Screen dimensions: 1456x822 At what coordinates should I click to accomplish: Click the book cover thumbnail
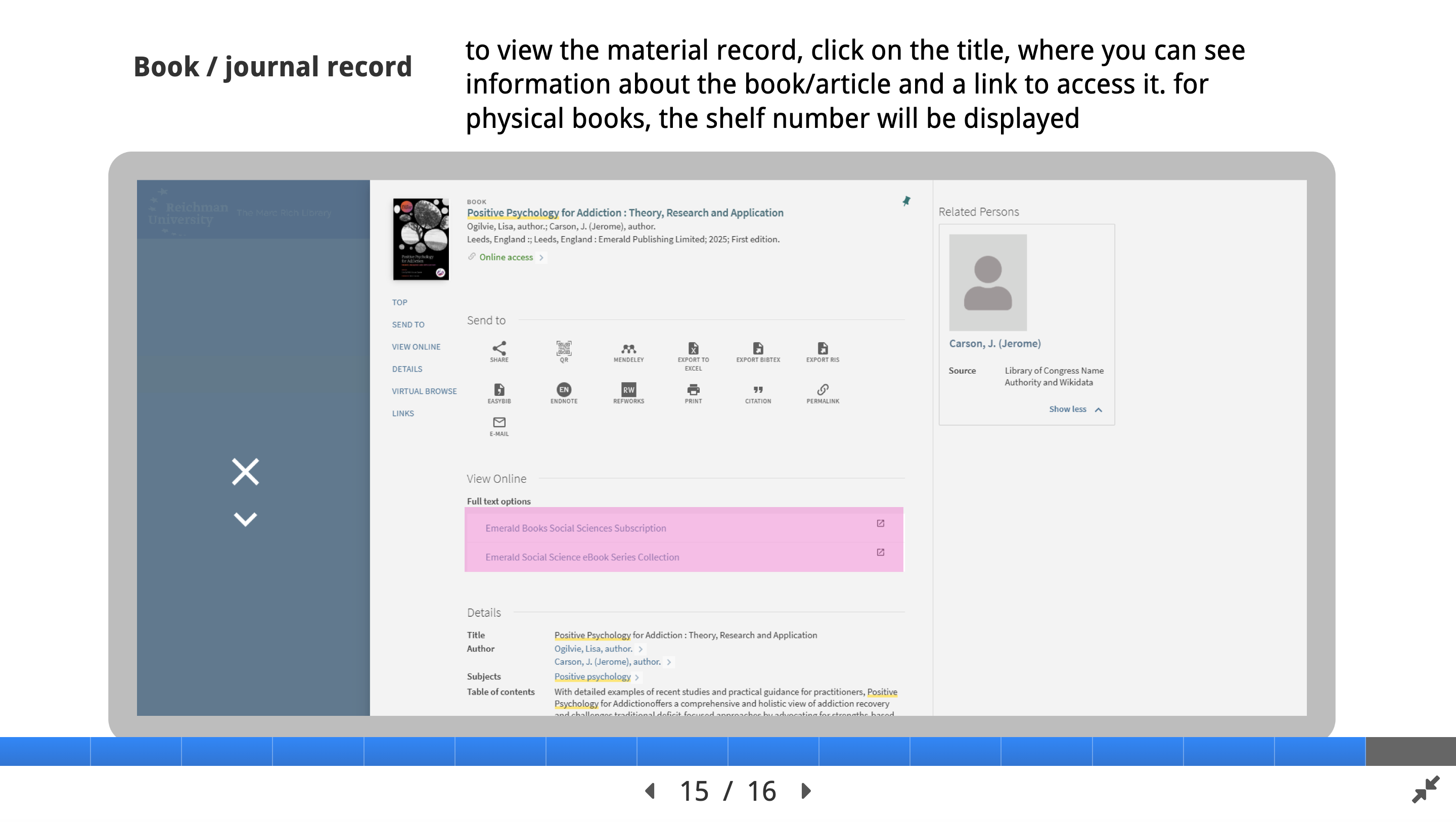[421, 239]
